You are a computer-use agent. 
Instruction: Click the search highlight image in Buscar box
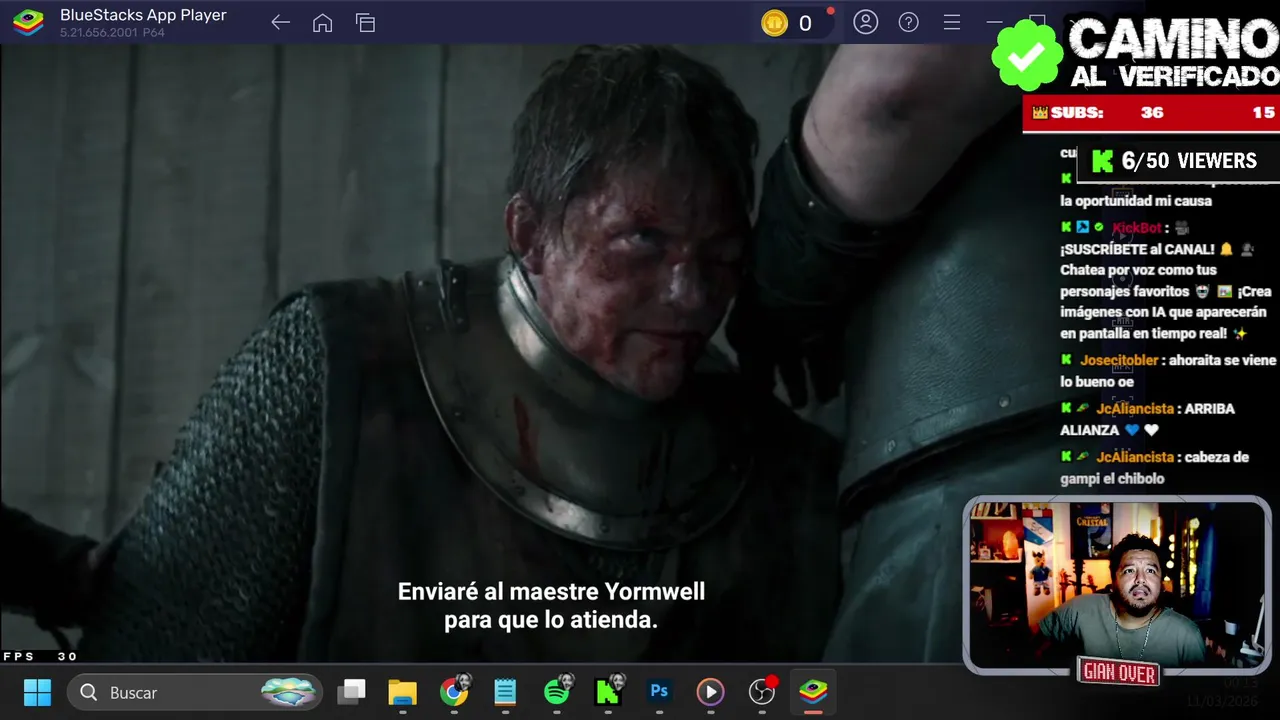pos(288,692)
